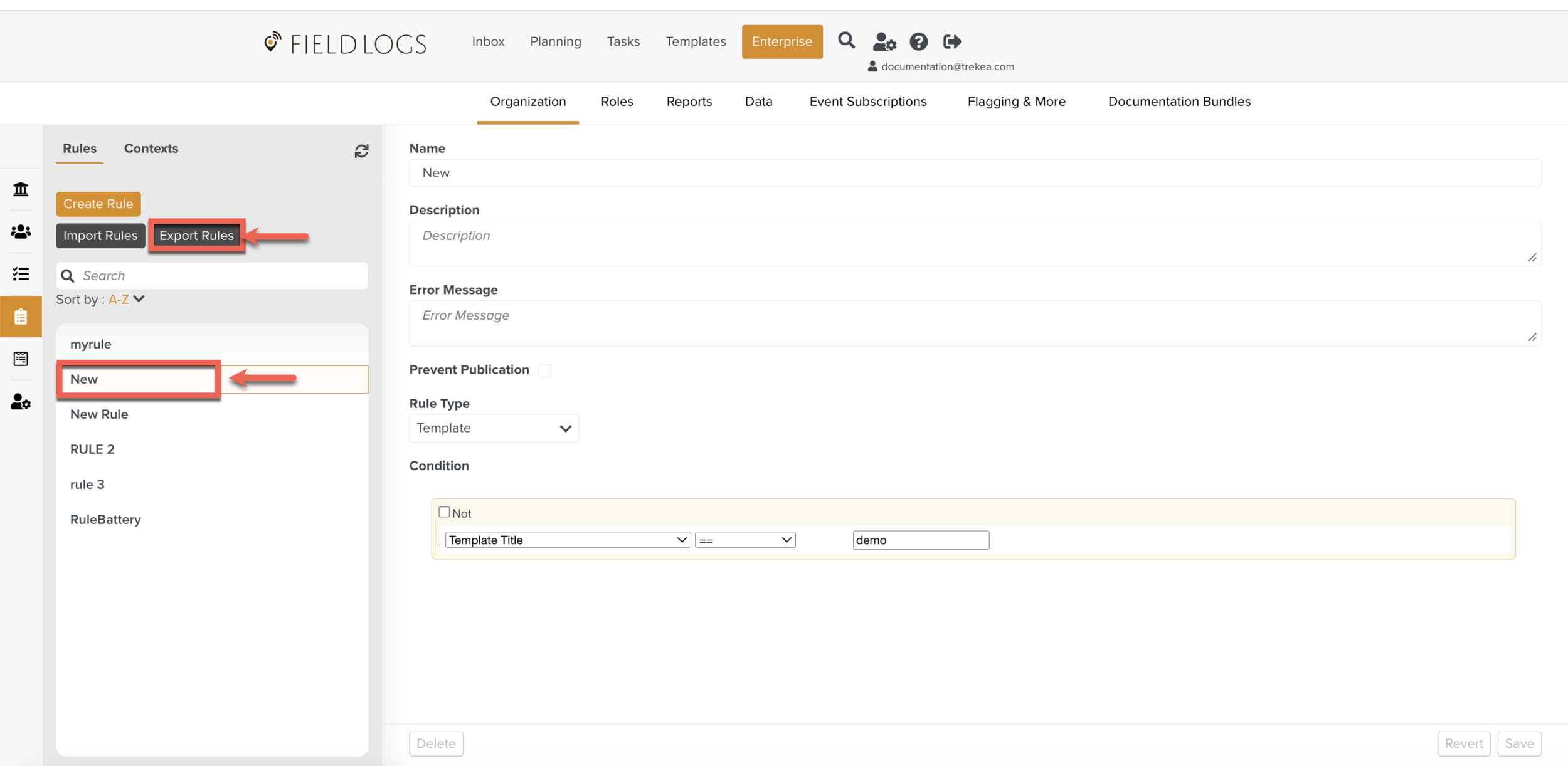The image size is (1568, 766).
Task: Click the Create Rule button
Action: pyautogui.click(x=98, y=204)
